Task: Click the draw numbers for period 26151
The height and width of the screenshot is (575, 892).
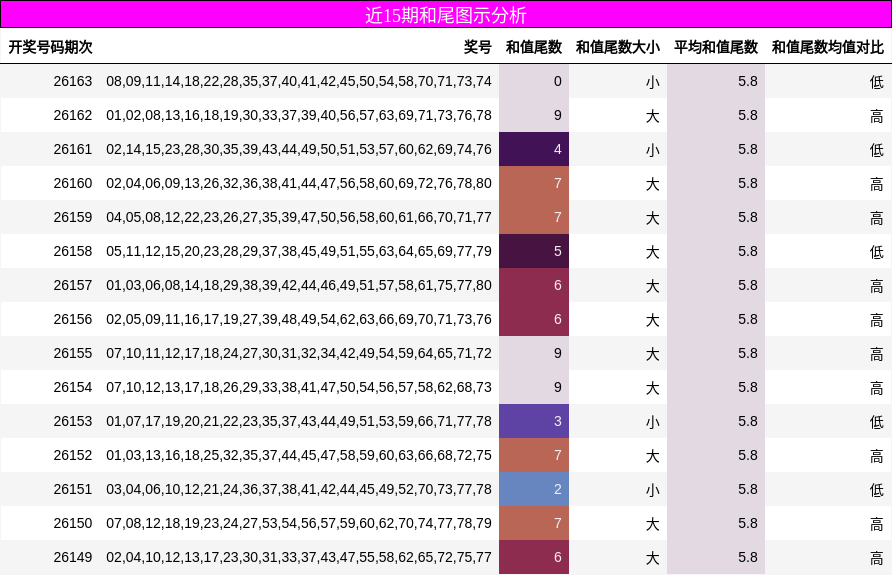Action: tap(299, 489)
